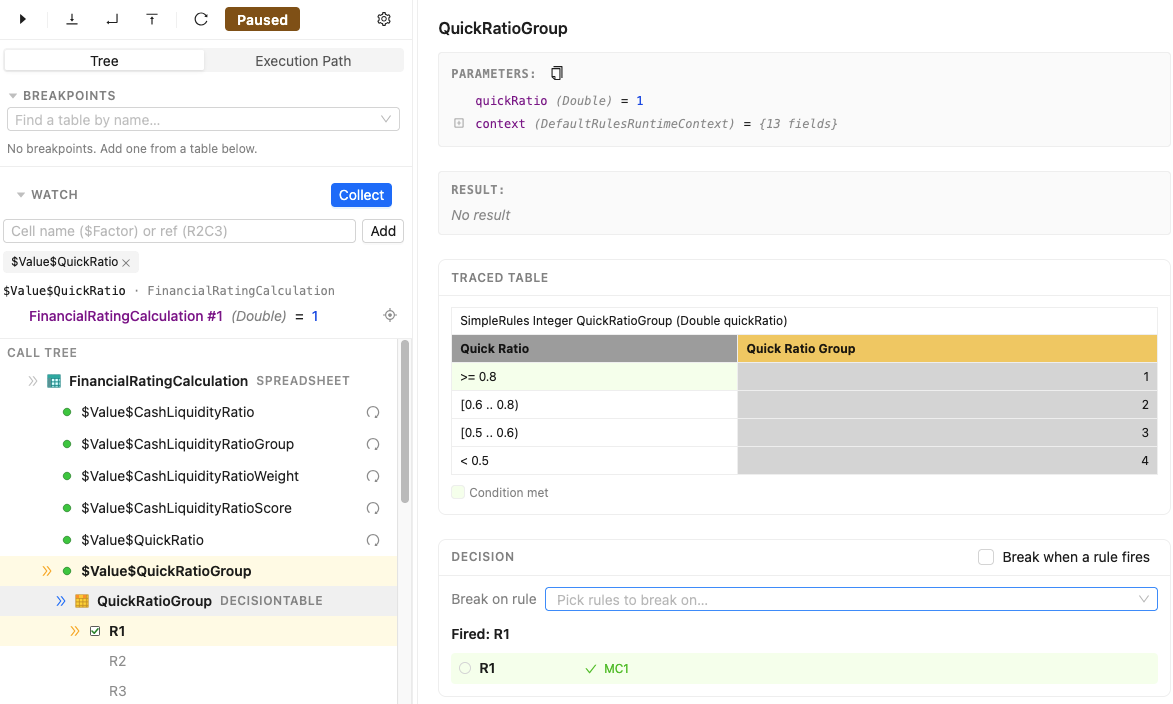Click the Paused status badge

[262, 19]
